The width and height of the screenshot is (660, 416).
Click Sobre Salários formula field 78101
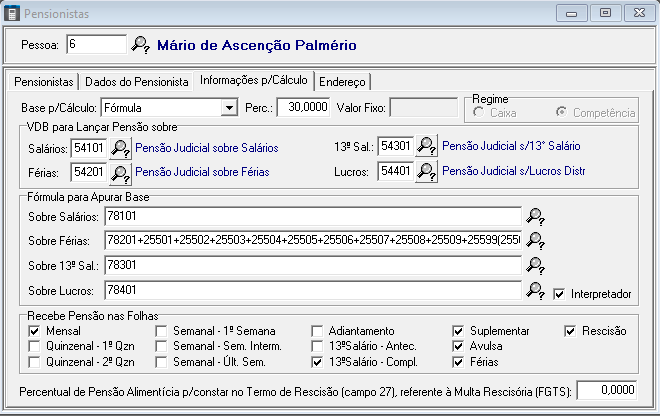[313, 216]
